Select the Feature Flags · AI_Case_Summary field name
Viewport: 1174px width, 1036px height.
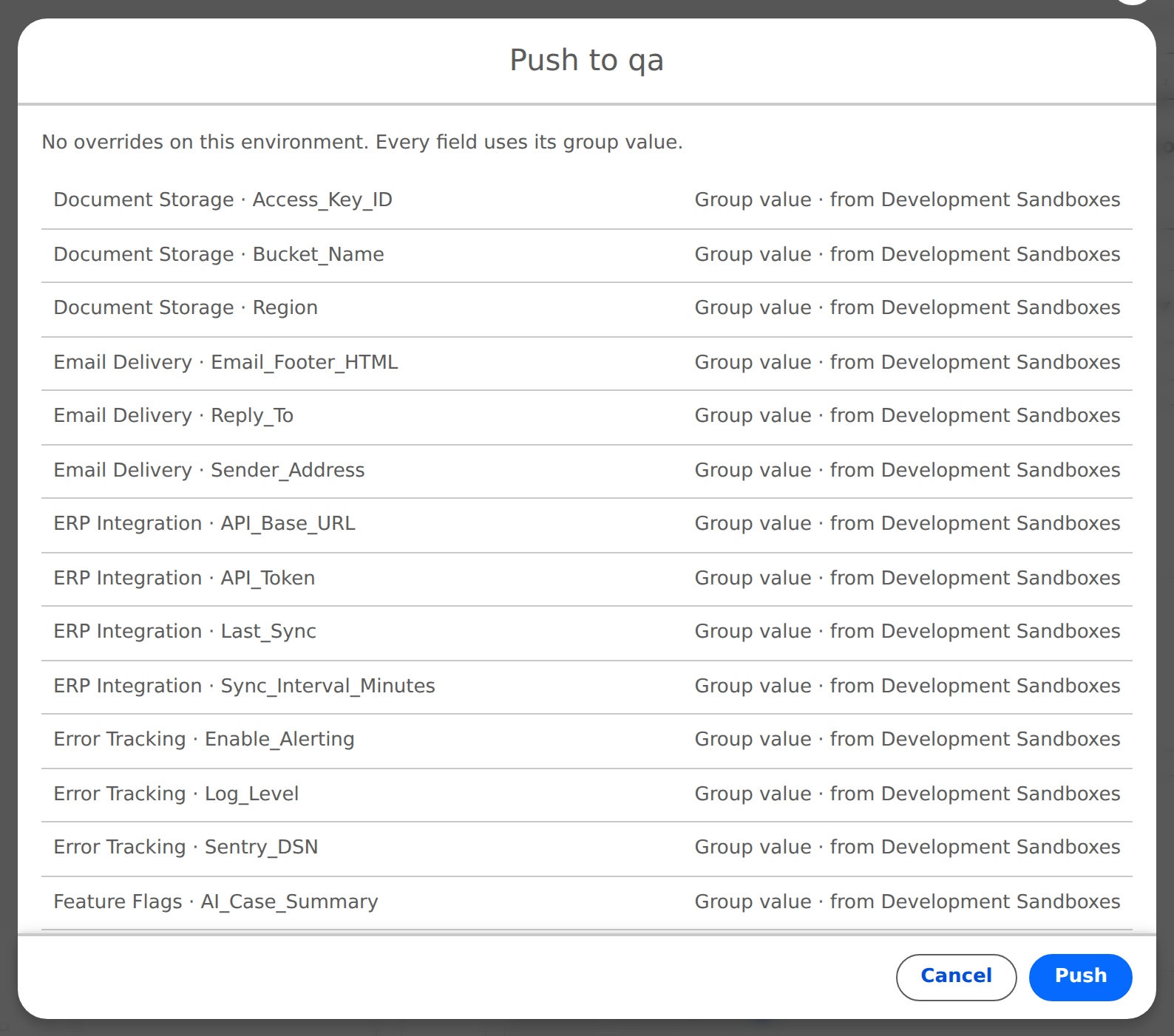click(x=216, y=902)
